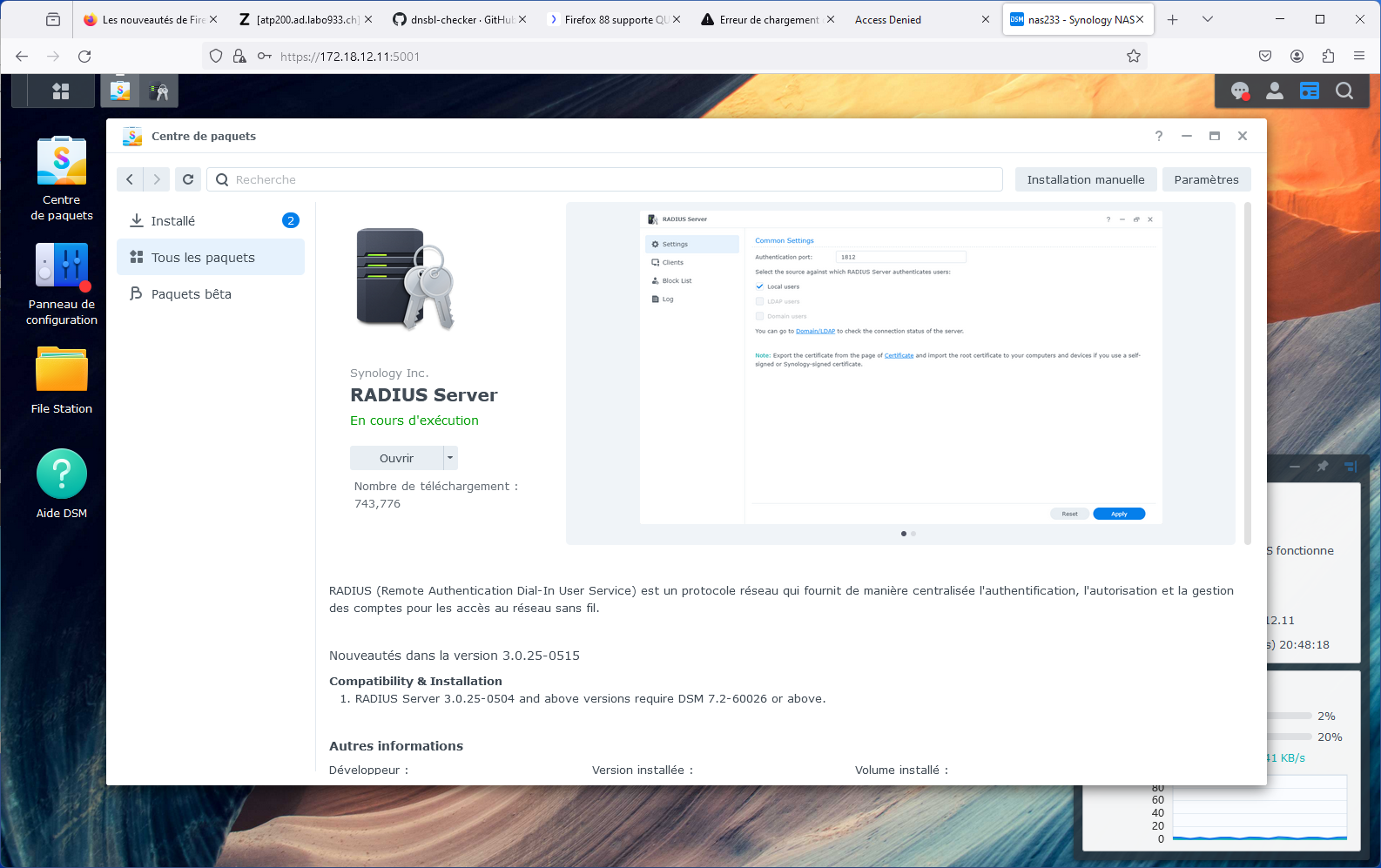
Task: Click the Recherche search field
Action: click(x=604, y=179)
